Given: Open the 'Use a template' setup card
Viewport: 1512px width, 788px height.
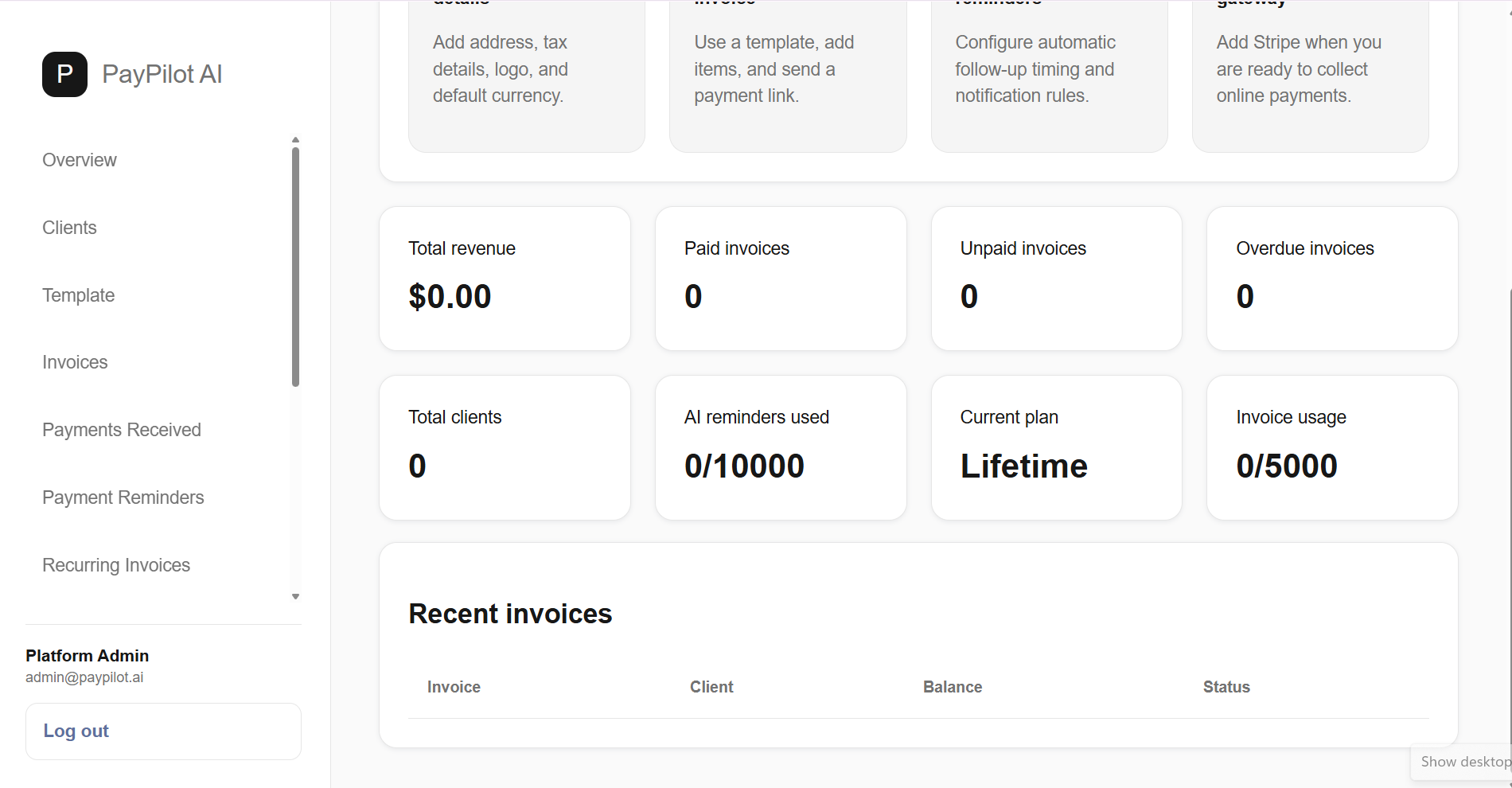Looking at the screenshot, I should pyautogui.click(x=788, y=76).
